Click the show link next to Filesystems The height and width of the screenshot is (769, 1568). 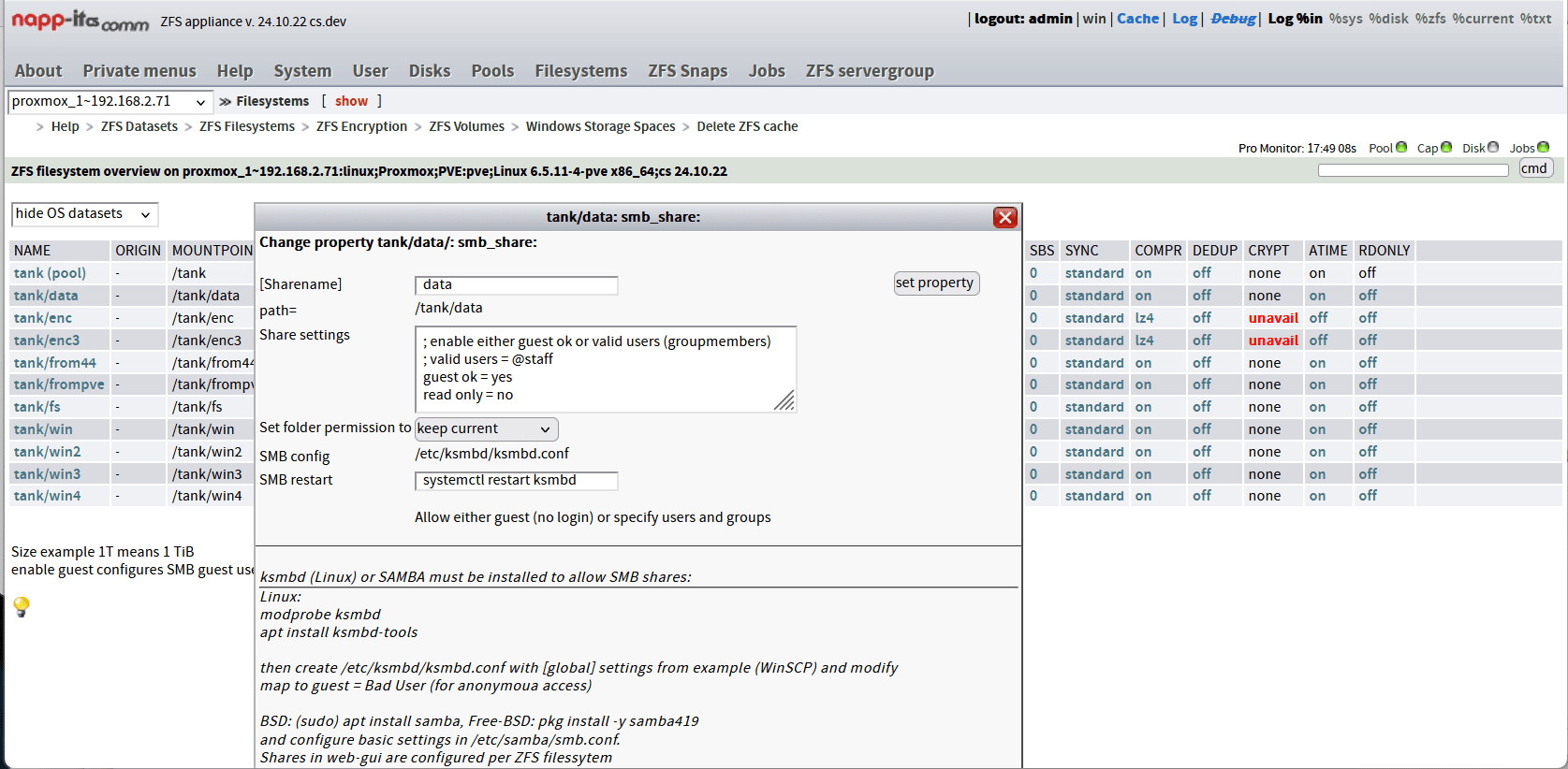coord(351,101)
